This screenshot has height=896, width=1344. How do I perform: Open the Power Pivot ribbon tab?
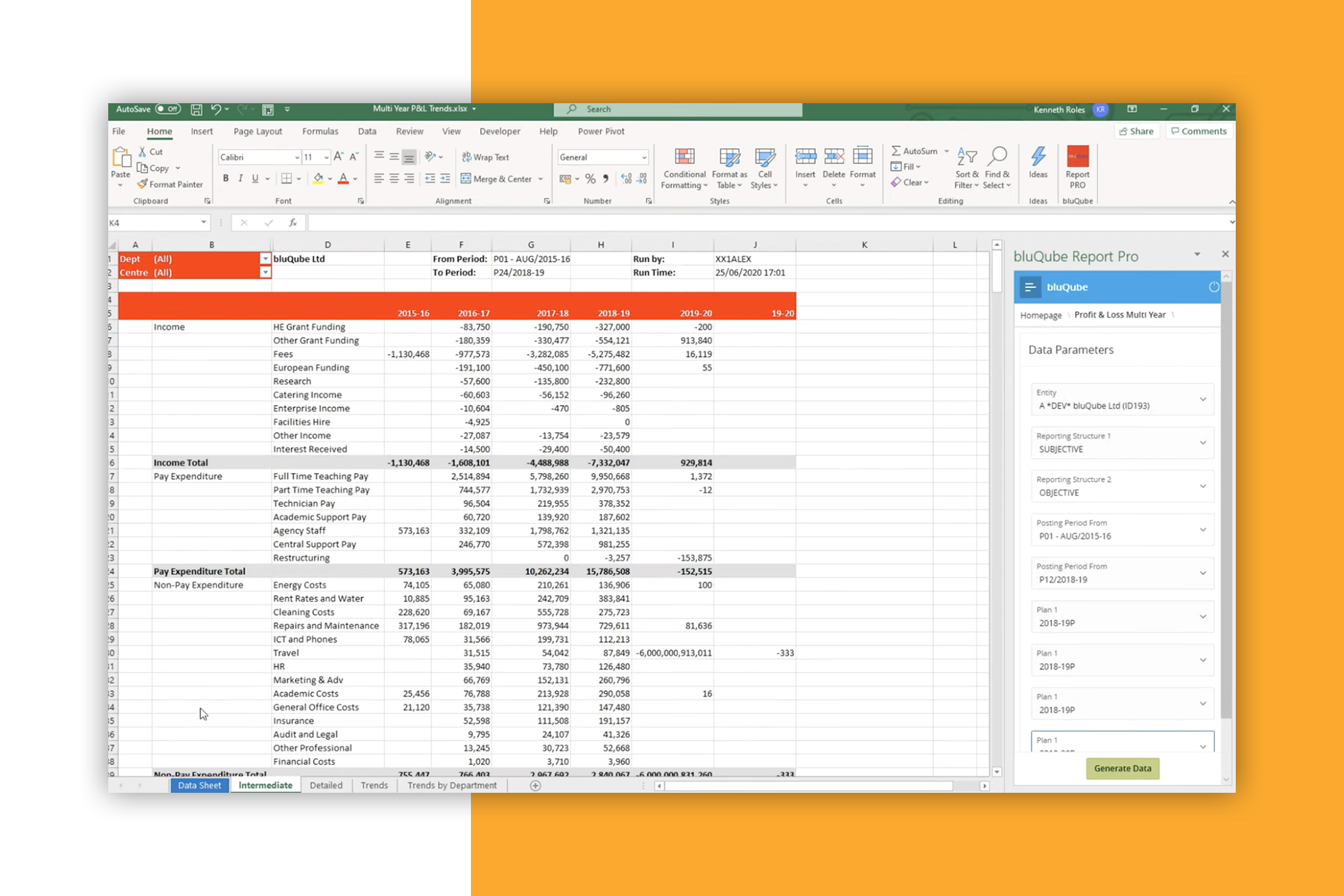point(601,132)
